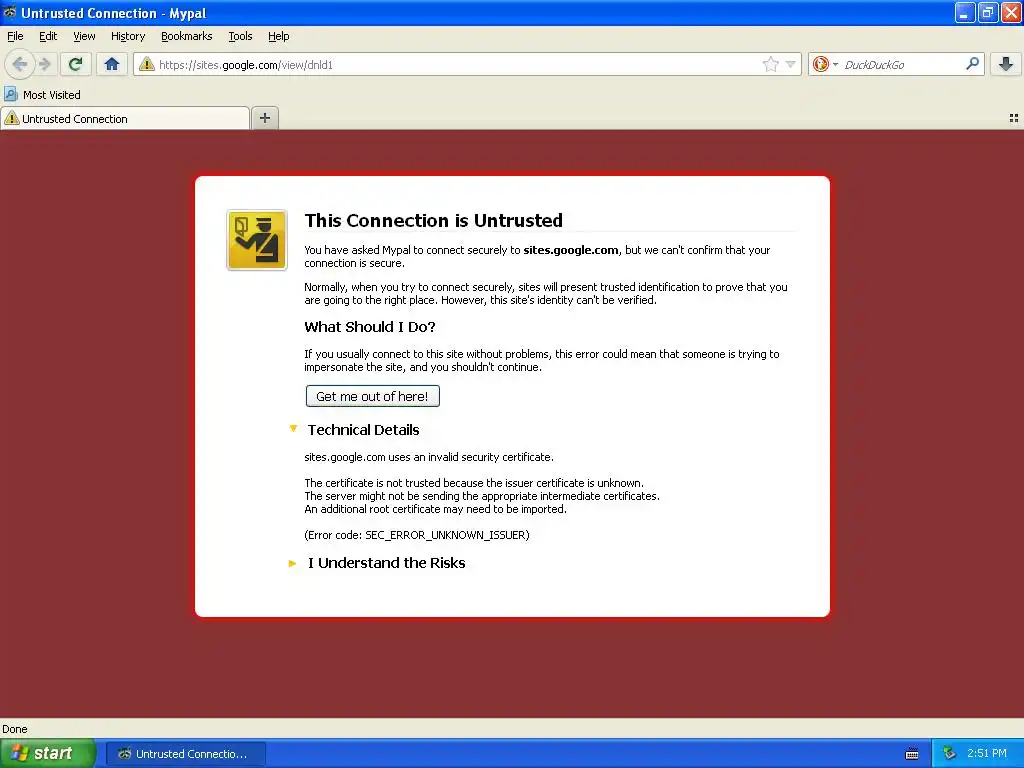This screenshot has height=768, width=1024.
Task: Click the network tray icon near clock
Action: pyautogui.click(x=949, y=753)
